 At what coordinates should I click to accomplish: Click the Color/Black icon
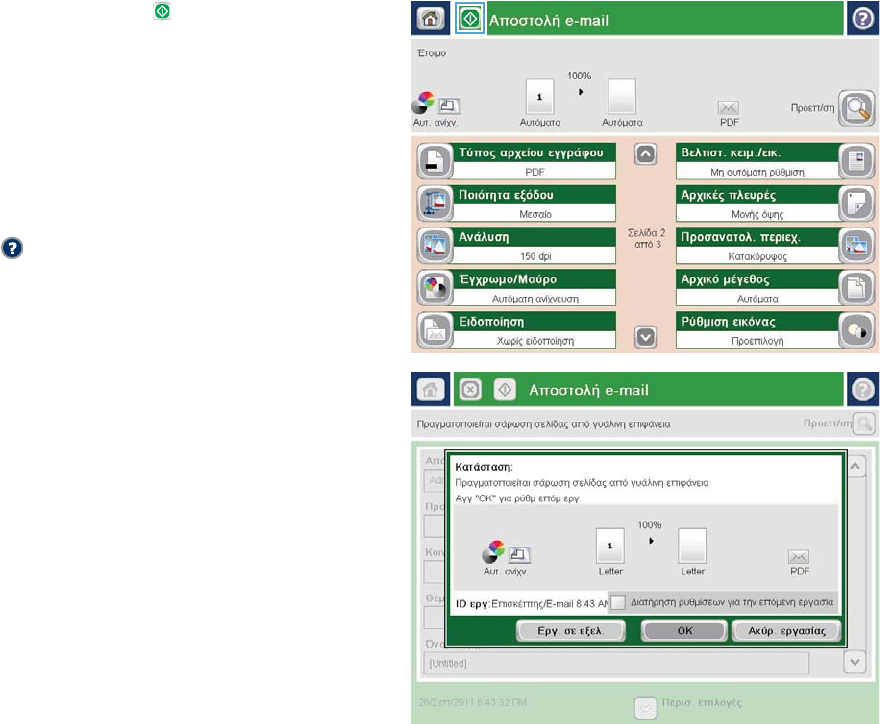pyautogui.click(x=432, y=289)
